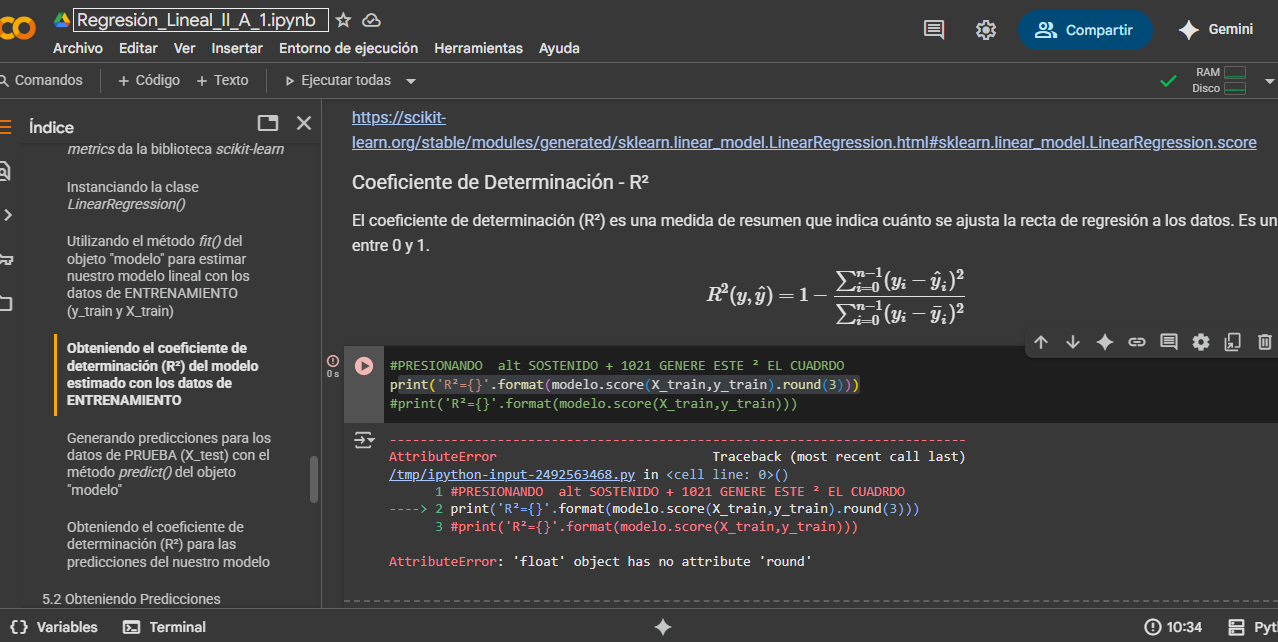
Task: Click Coeficiente de Determinación - R² heading
Action: pos(501,183)
